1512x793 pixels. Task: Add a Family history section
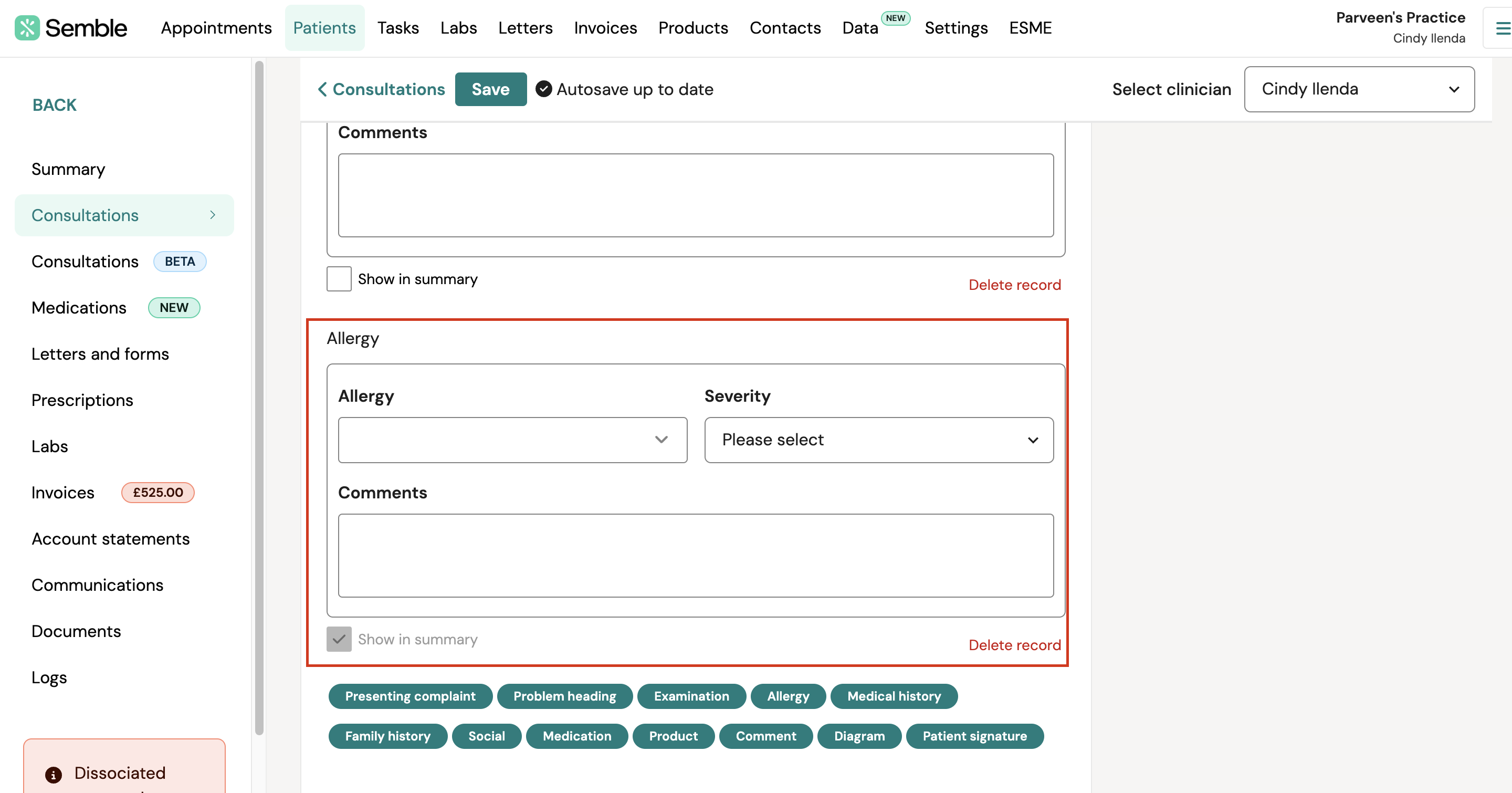(x=388, y=736)
